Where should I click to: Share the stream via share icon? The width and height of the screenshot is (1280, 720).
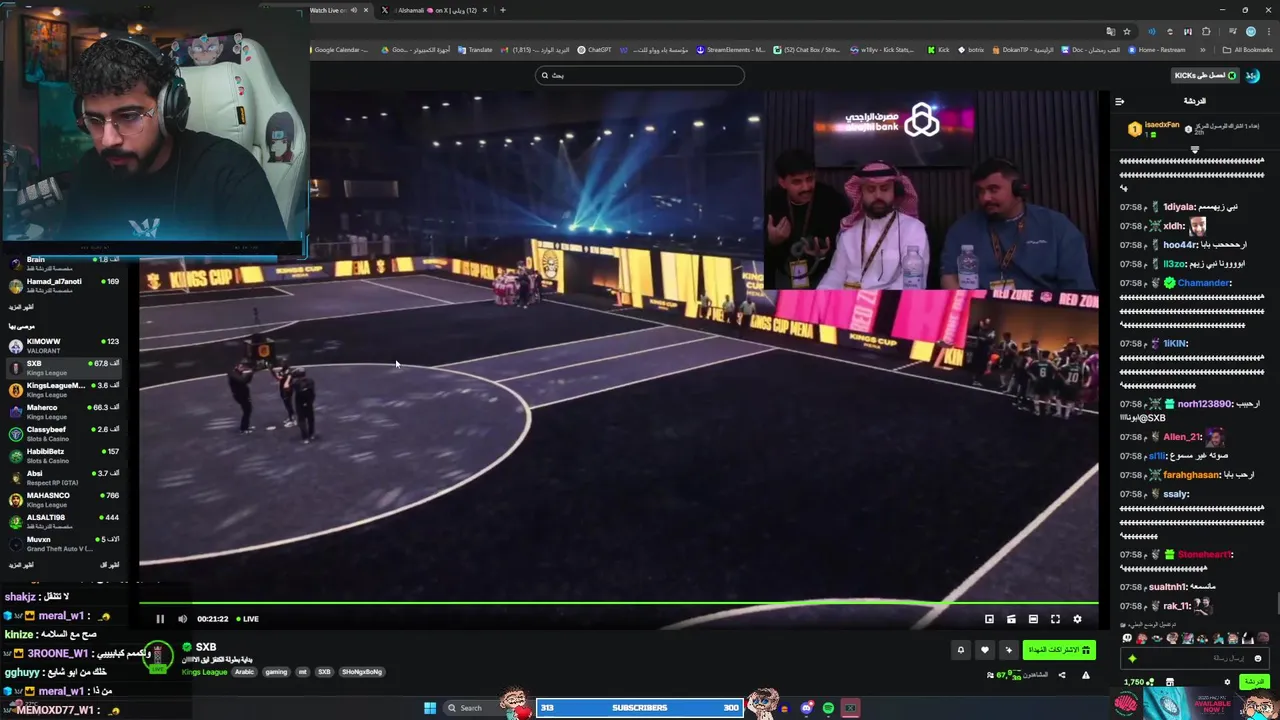pos(1062,675)
